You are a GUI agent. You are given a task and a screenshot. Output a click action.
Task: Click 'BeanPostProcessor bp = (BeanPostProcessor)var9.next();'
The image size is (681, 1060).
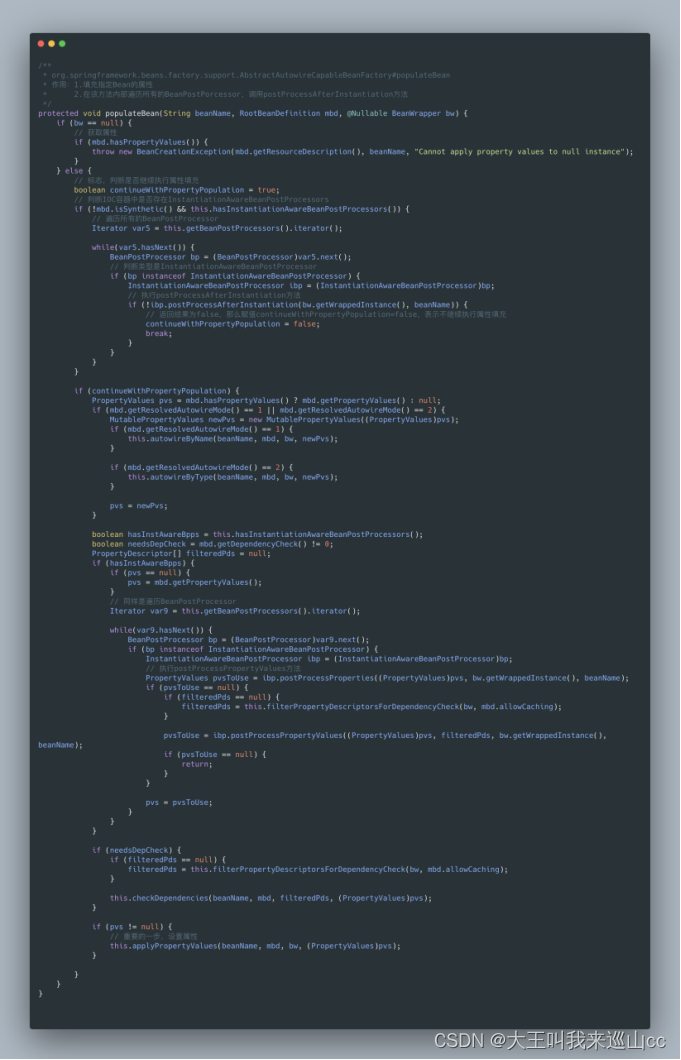pos(248,640)
